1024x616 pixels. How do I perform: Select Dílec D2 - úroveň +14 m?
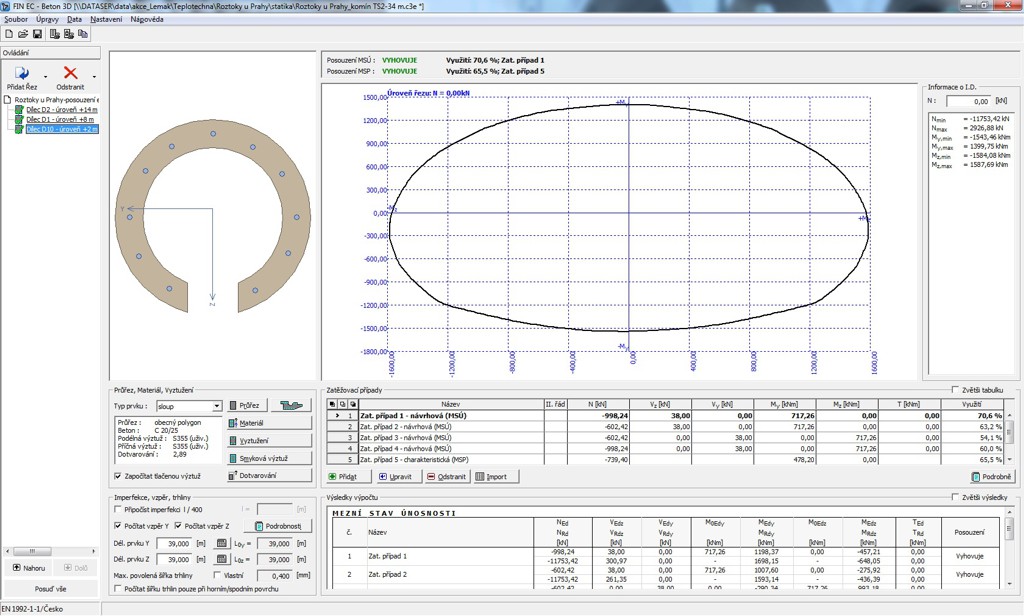(x=60, y=109)
